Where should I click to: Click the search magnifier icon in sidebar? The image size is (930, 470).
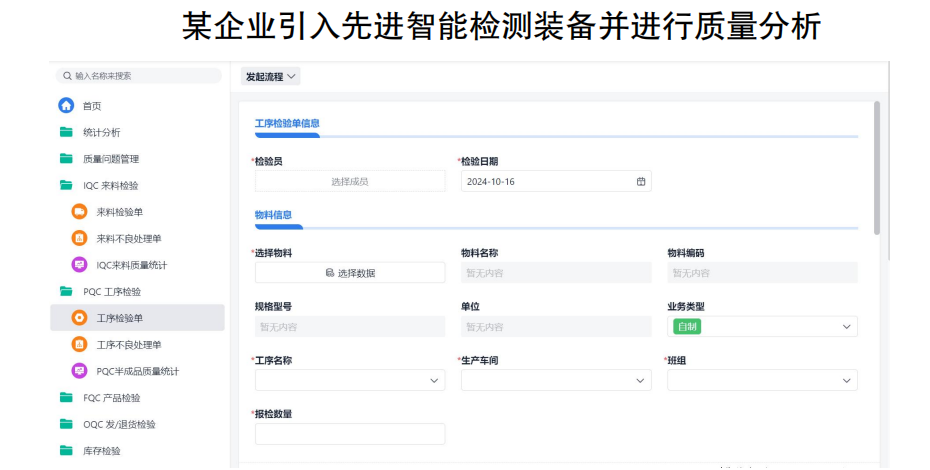(x=67, y=76)
